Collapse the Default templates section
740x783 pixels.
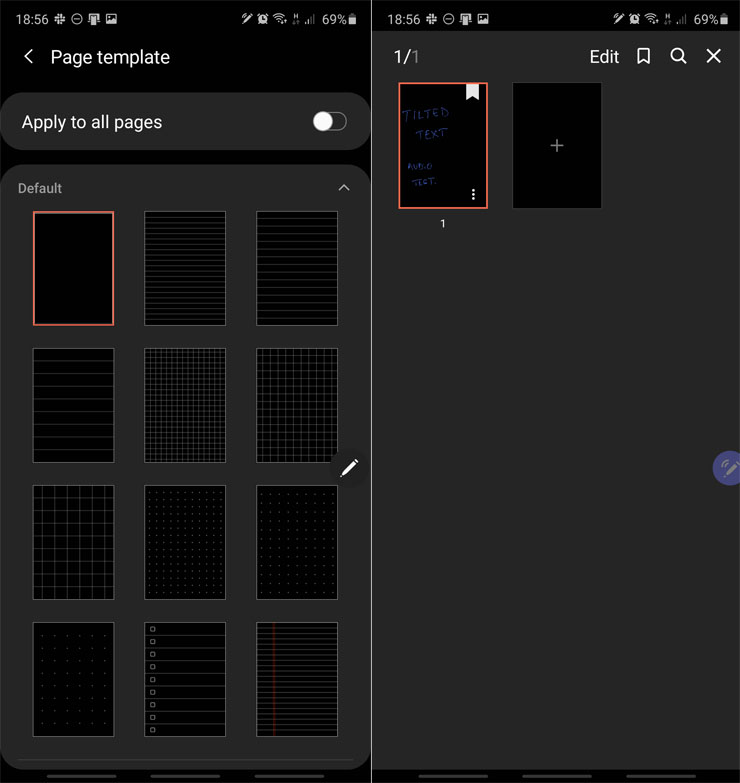coord(344,188)
